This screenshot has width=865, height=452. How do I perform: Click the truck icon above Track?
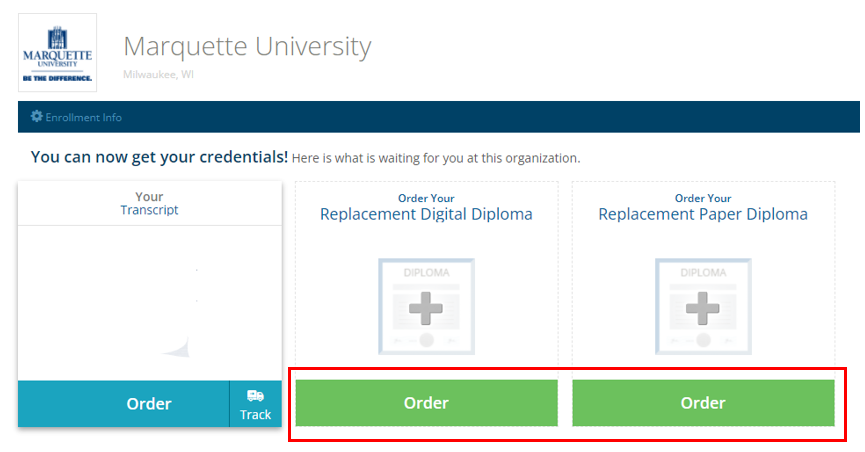point(255,396)
